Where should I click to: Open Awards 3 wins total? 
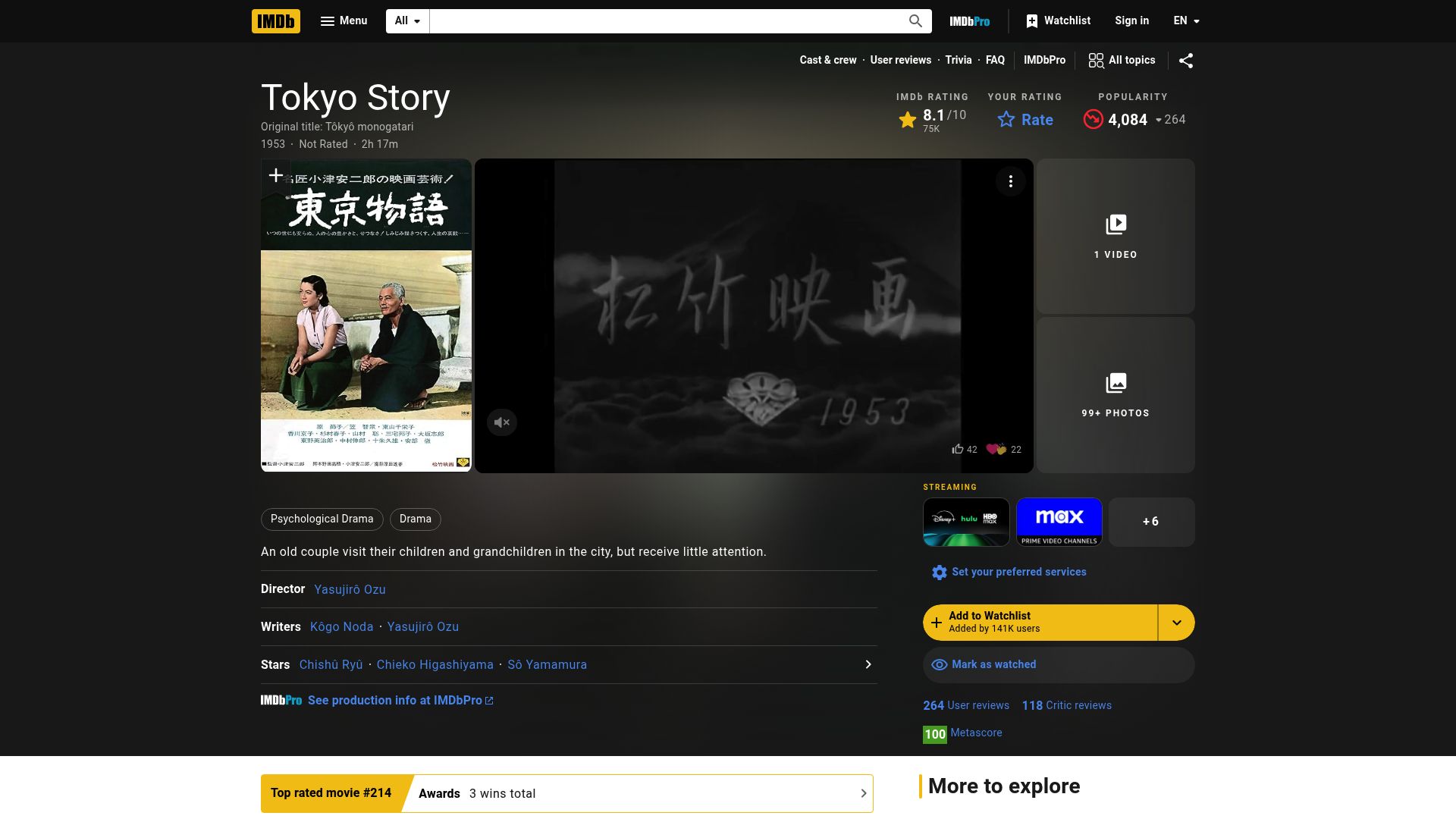tap(477, 794)
